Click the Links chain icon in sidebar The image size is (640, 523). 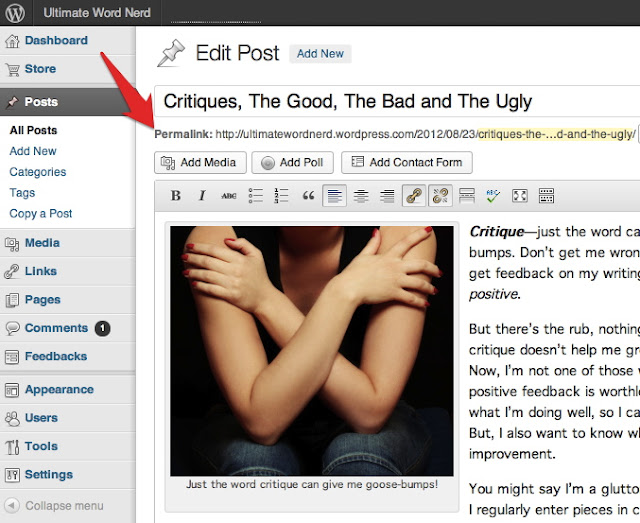tap(12, 272)
